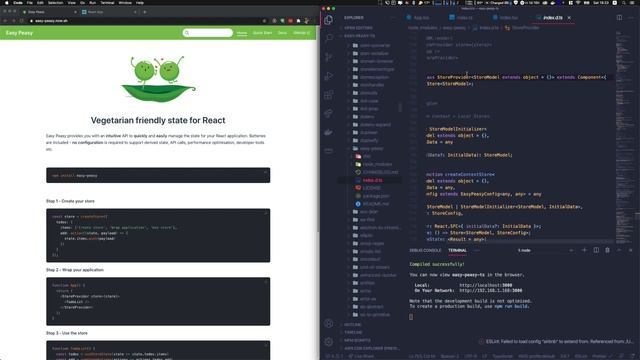
Task: Open GitHub link on Easy Peasy site
Action: [302, 33]
